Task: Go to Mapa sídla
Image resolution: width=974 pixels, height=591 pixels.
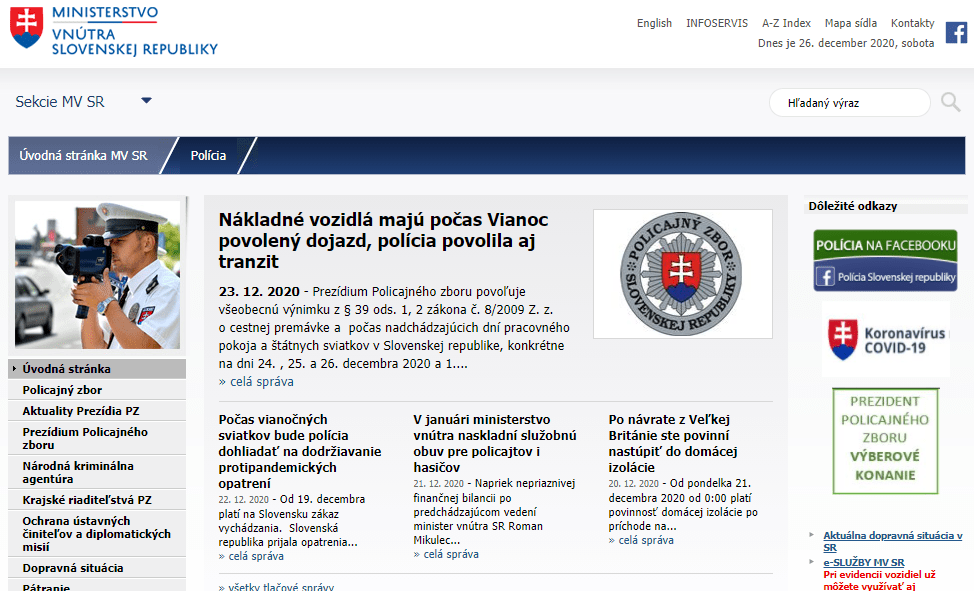Action: coord(850,23)
